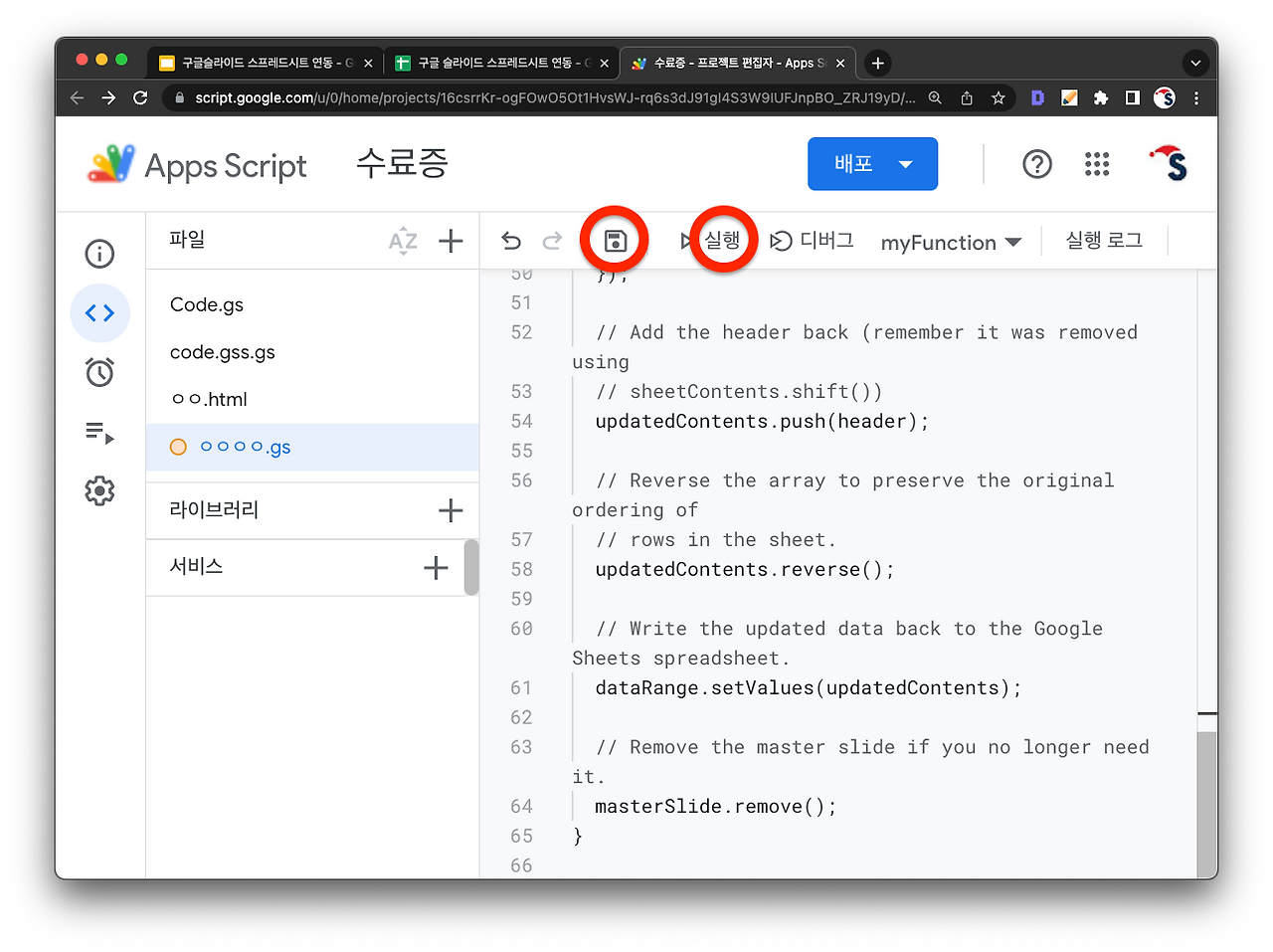Click the orange pencil extension icon
Image resolution: width=1273 pixels, height=952 pixels.
tap(1069, 97)
